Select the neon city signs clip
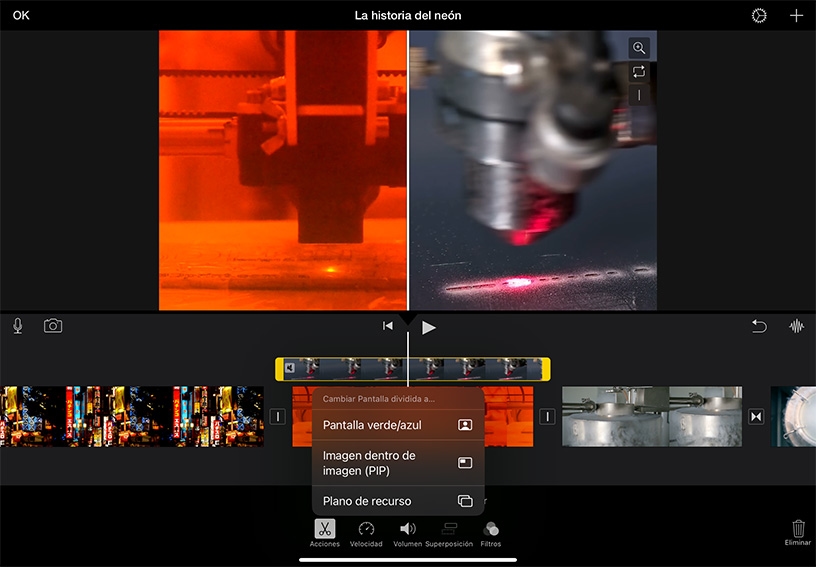The height and width of the screenshot is (567, 816). (x=132, y=416)
